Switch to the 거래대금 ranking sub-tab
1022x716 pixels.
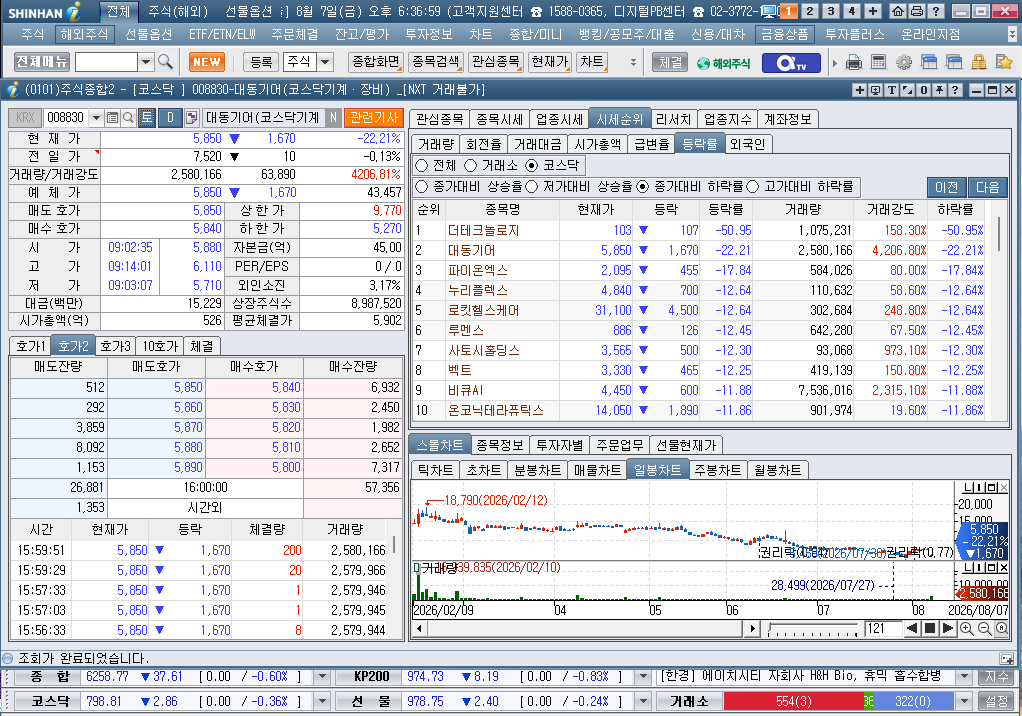click(537, 144)
